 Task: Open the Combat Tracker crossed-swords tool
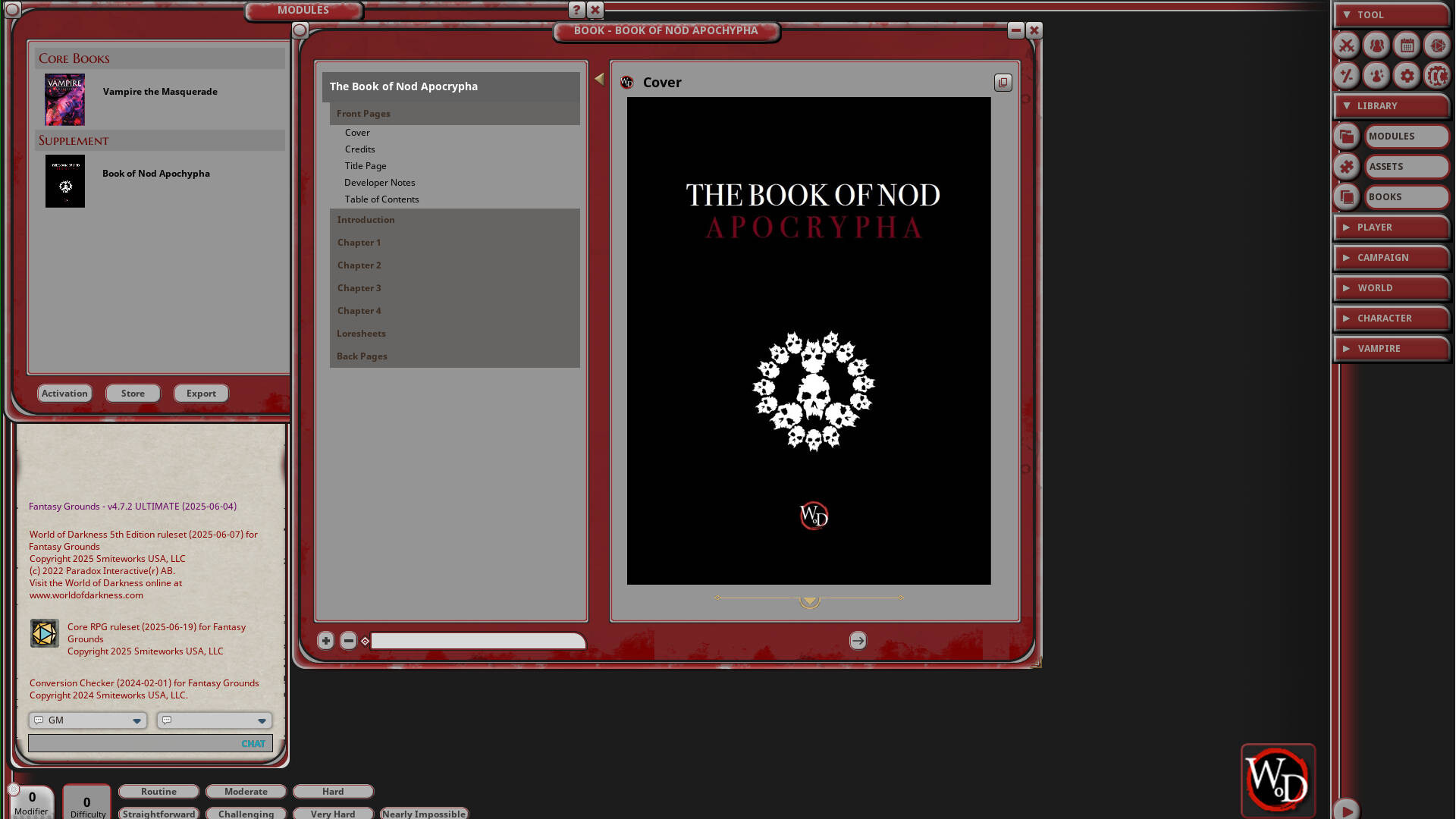[1347, 45]
